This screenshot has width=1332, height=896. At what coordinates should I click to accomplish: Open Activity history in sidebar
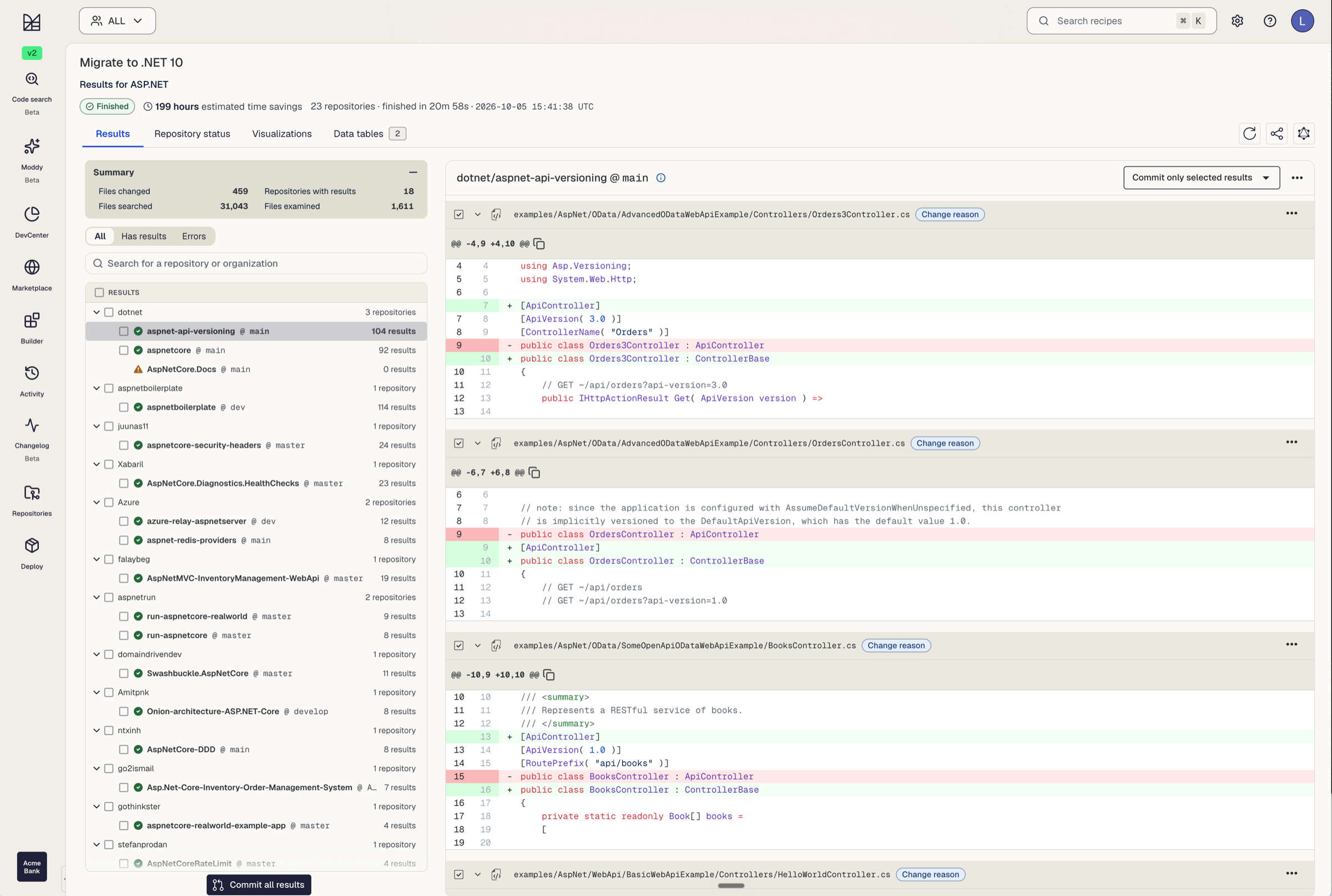pyautogui.click(x=32, y=381)
